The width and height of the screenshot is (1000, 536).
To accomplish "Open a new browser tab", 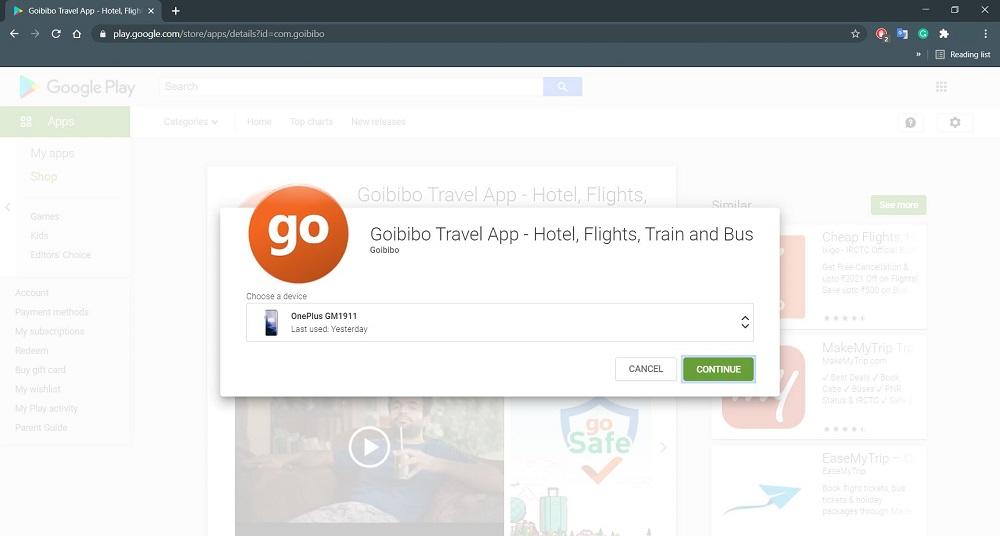I will (x=175, y=11).
